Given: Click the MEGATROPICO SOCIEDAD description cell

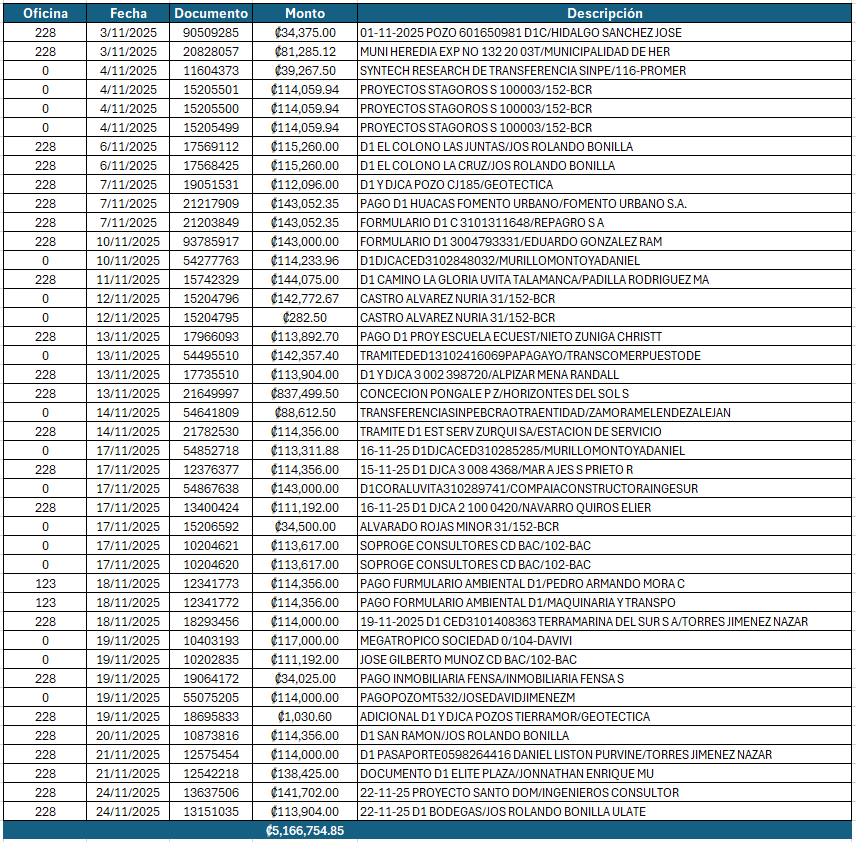Looking at the screenshot, I should [x=604, y=640].
